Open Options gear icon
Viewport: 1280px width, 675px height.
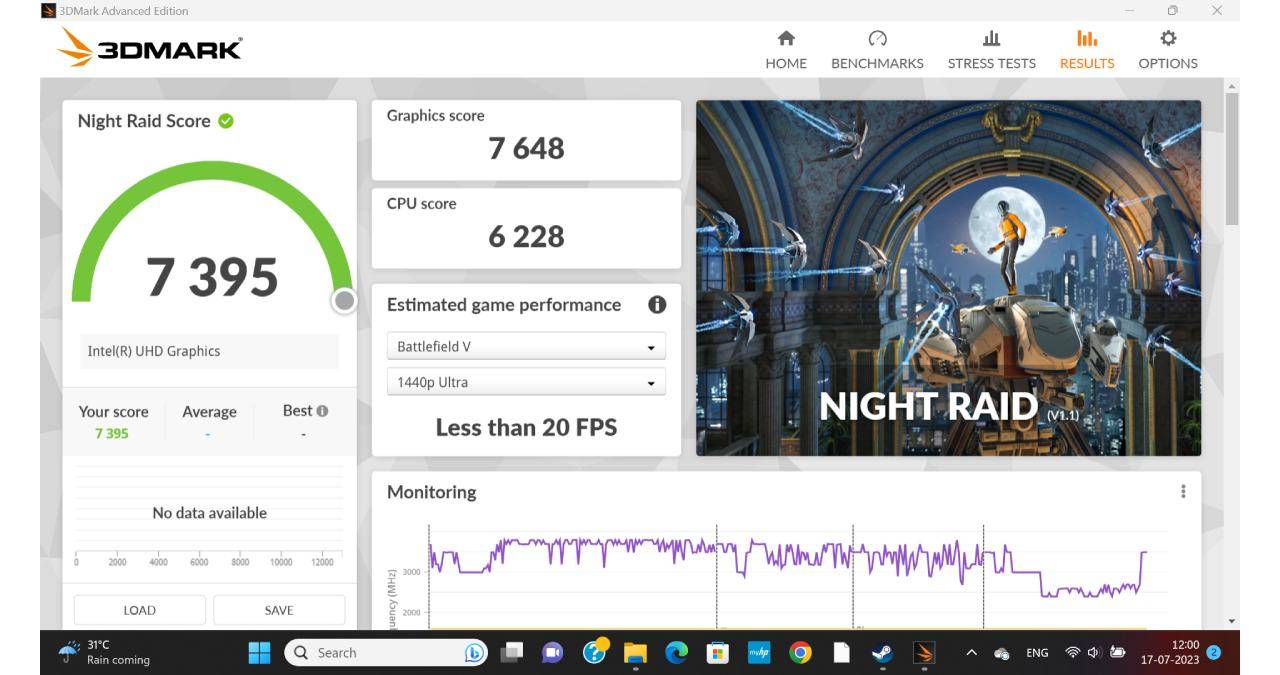pos(1167,39)
